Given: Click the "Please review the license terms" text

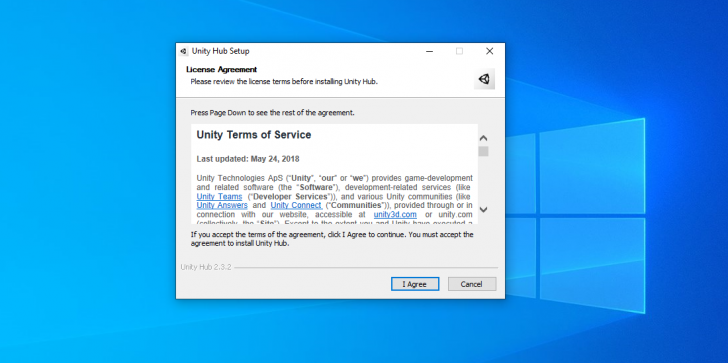Looking at the screenshot, I should [284, 82].
